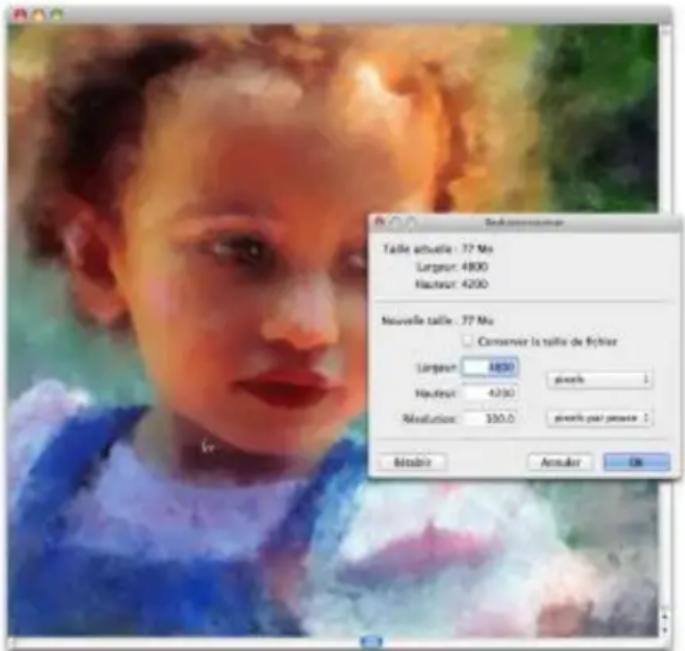Click the Nouvelle taille : 77 Mo text

click(x=438, y=321)
